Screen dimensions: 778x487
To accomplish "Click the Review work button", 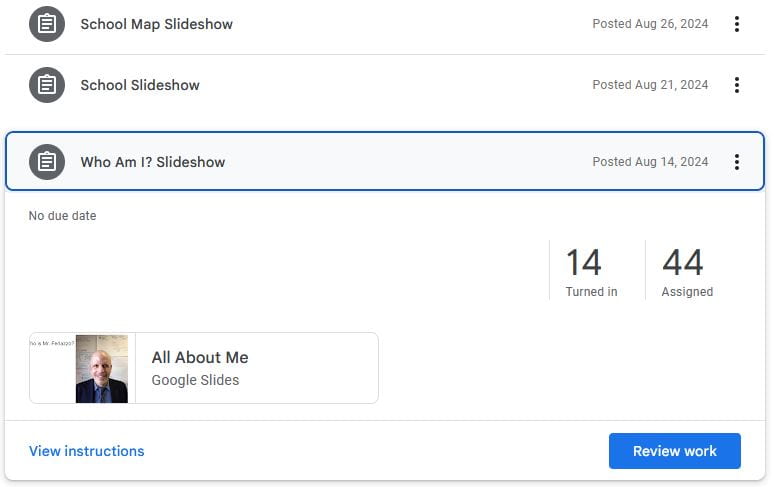I will (674, 451).
